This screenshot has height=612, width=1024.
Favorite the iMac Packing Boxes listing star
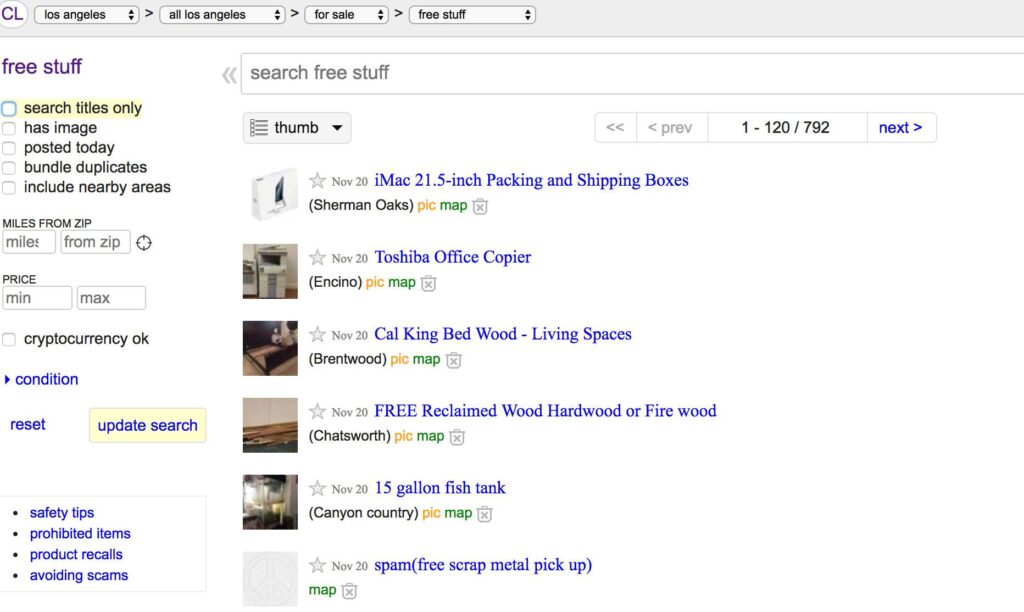pos(317,181)
